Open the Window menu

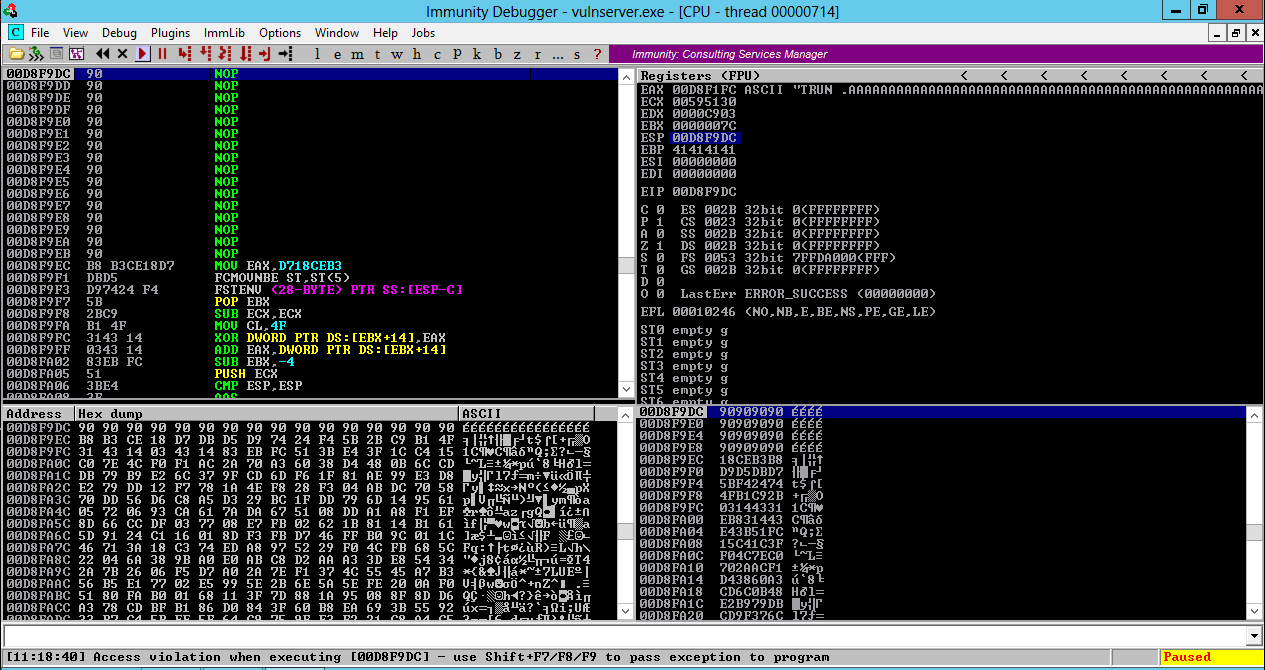point(337,33)
